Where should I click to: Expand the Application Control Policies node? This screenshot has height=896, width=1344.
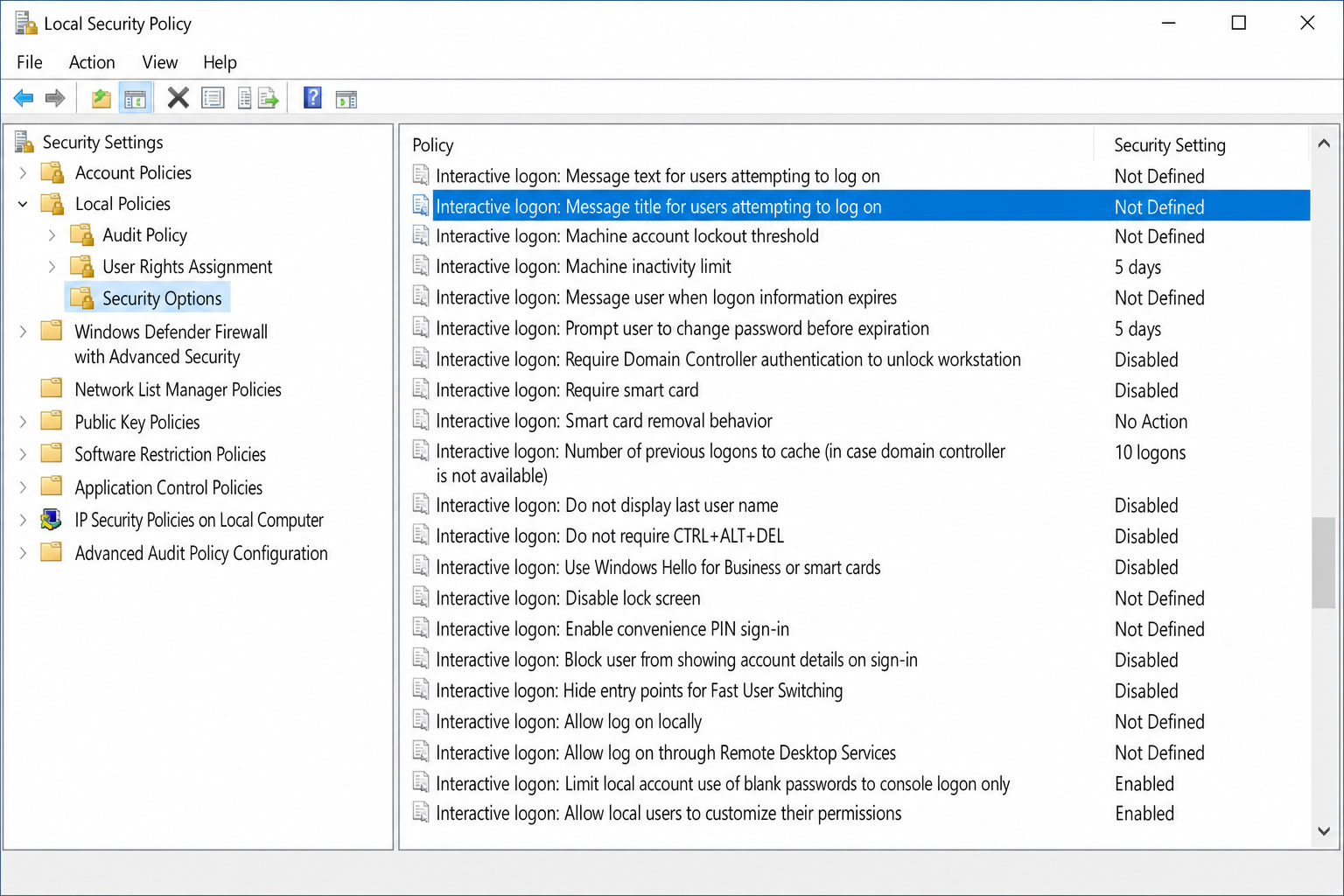(x=24, y=487)
